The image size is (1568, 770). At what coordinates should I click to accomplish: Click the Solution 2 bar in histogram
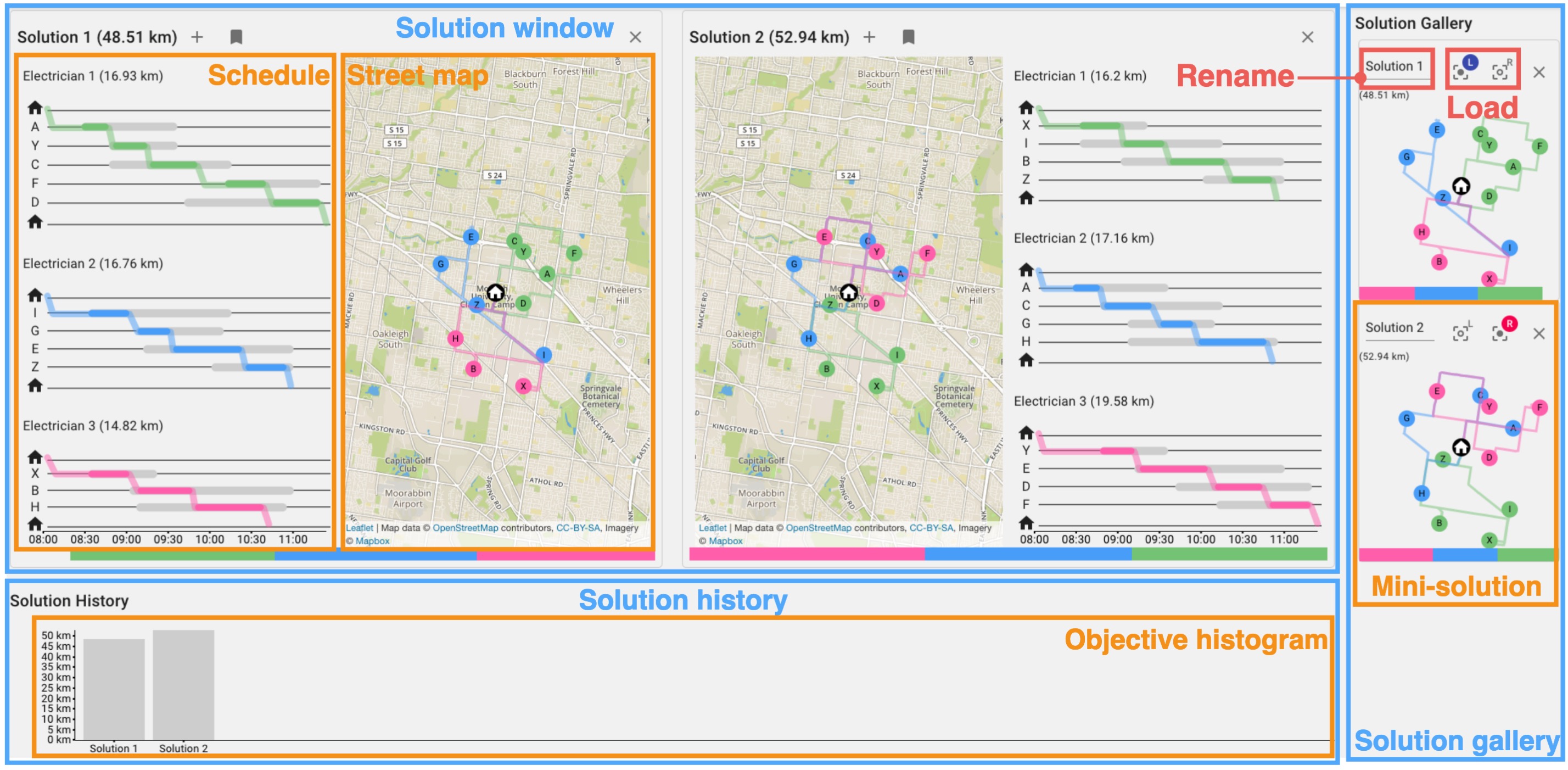[183, 685]
